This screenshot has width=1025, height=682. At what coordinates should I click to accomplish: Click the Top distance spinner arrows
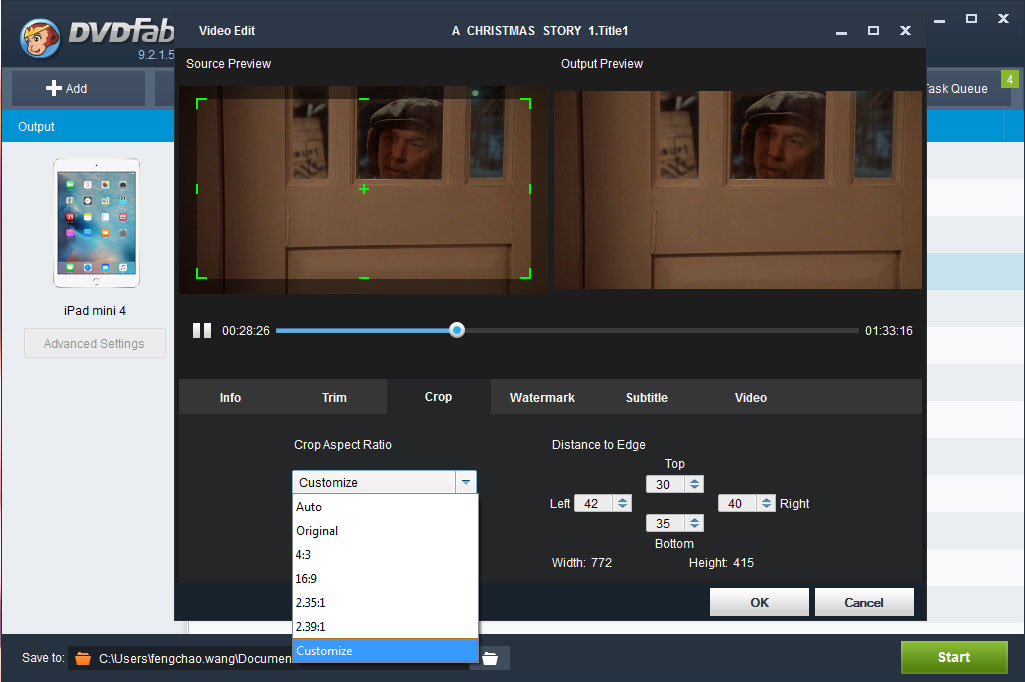point(694,484)
